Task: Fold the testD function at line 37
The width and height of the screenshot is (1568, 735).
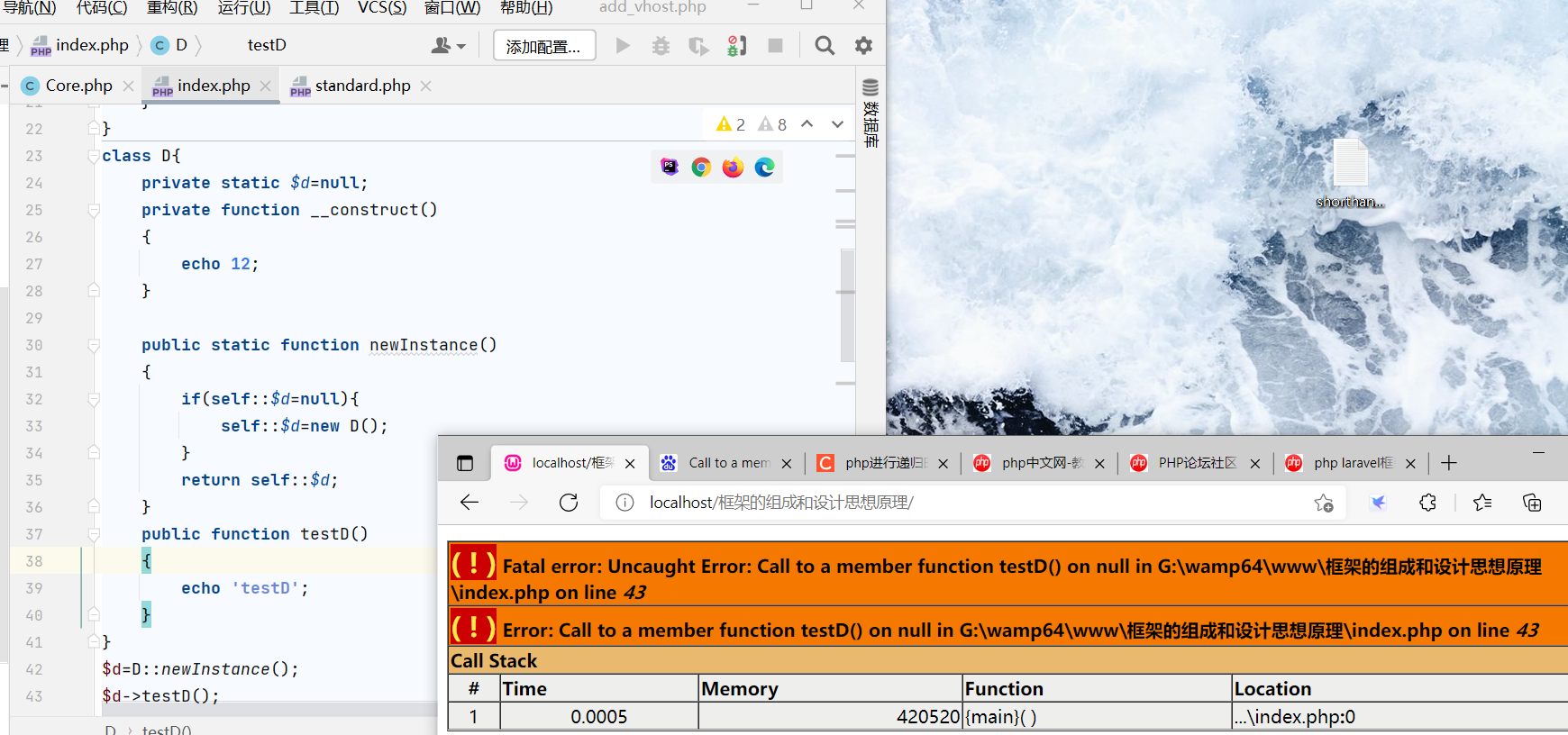Action: [94, 534]
